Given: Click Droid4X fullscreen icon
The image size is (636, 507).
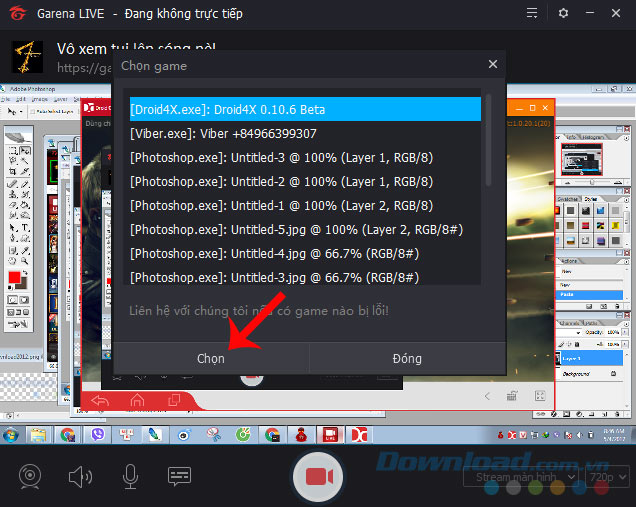Looking at the screenshot, I should tap(540, 395).
